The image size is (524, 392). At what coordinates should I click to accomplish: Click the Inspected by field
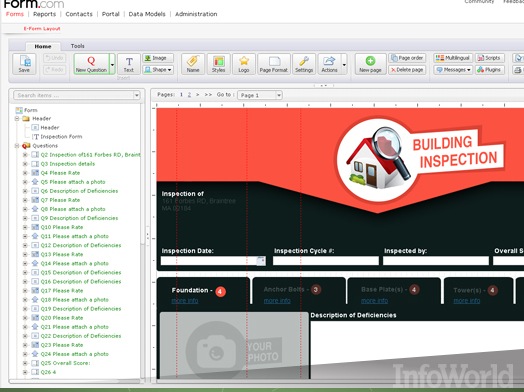(436, 261)
